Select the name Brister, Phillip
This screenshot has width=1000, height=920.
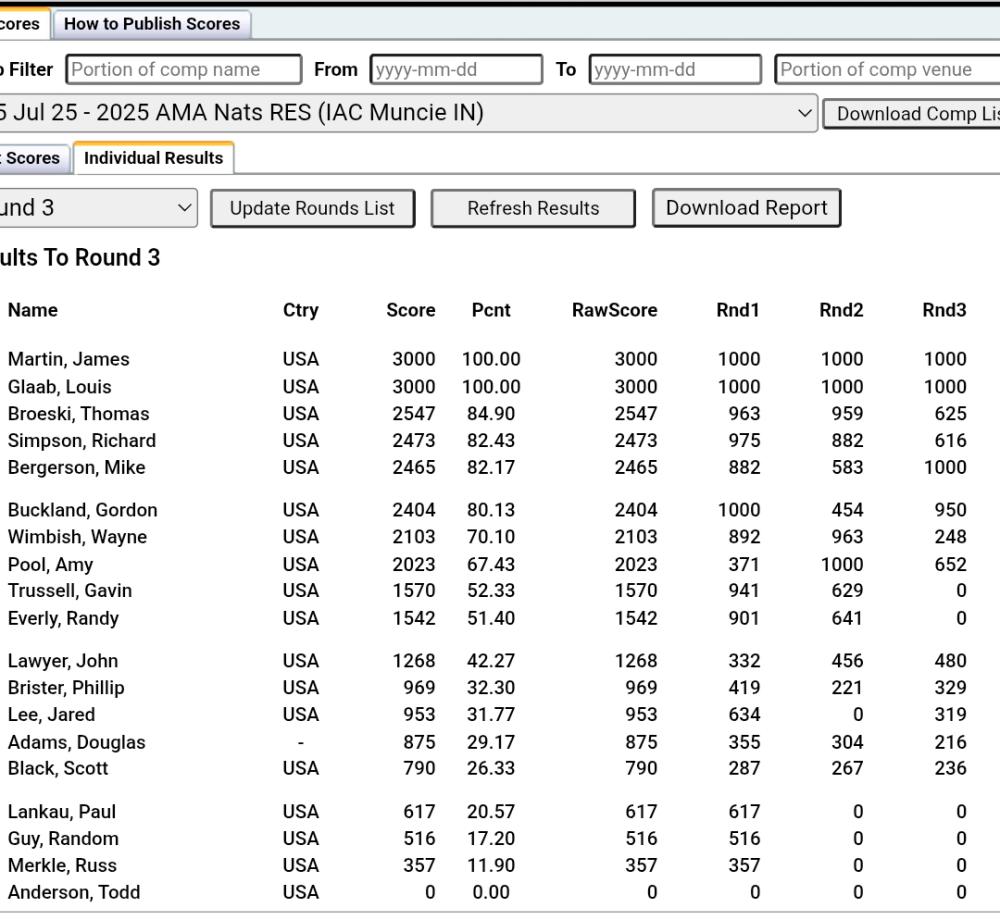66,687
